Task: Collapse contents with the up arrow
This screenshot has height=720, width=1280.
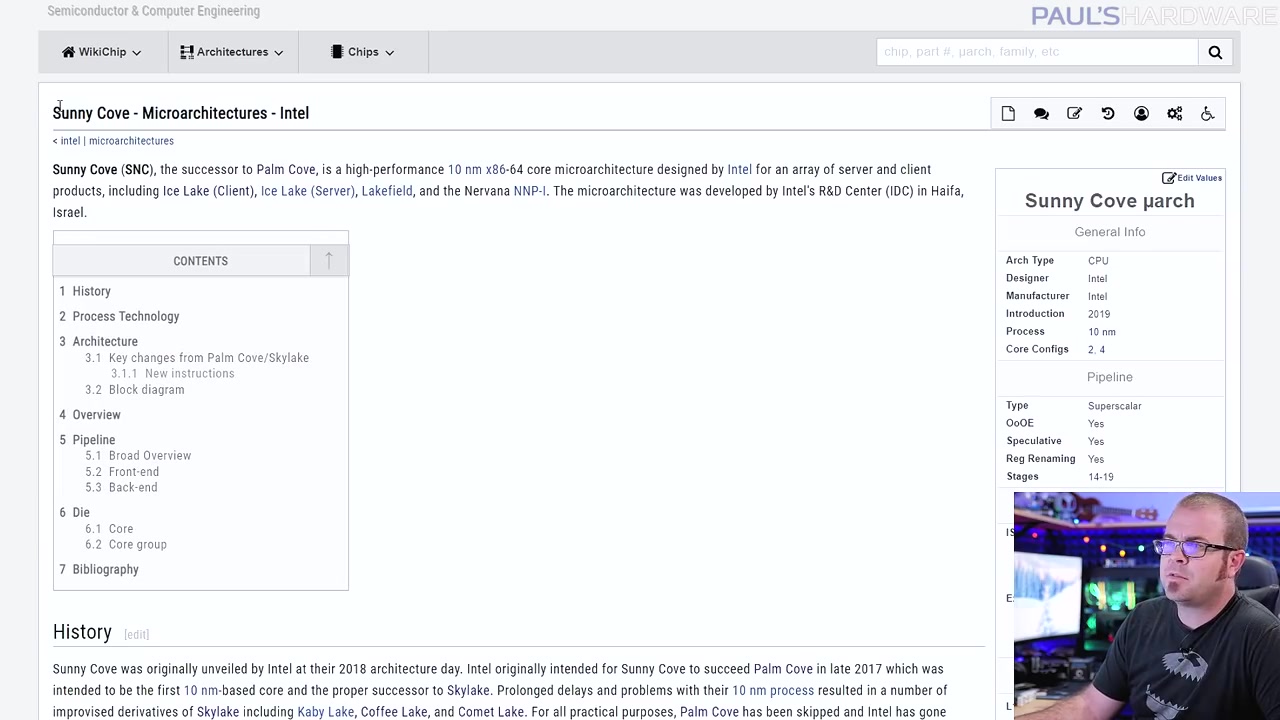Action: click(x=328, y=261)
